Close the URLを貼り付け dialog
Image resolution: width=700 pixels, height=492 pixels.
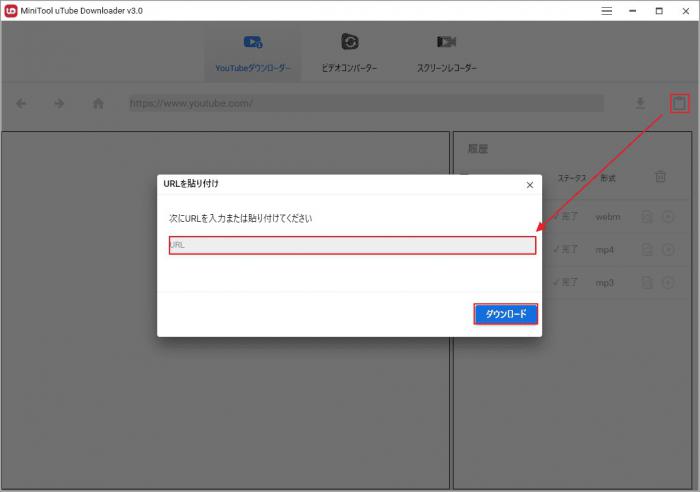[529, 185]
